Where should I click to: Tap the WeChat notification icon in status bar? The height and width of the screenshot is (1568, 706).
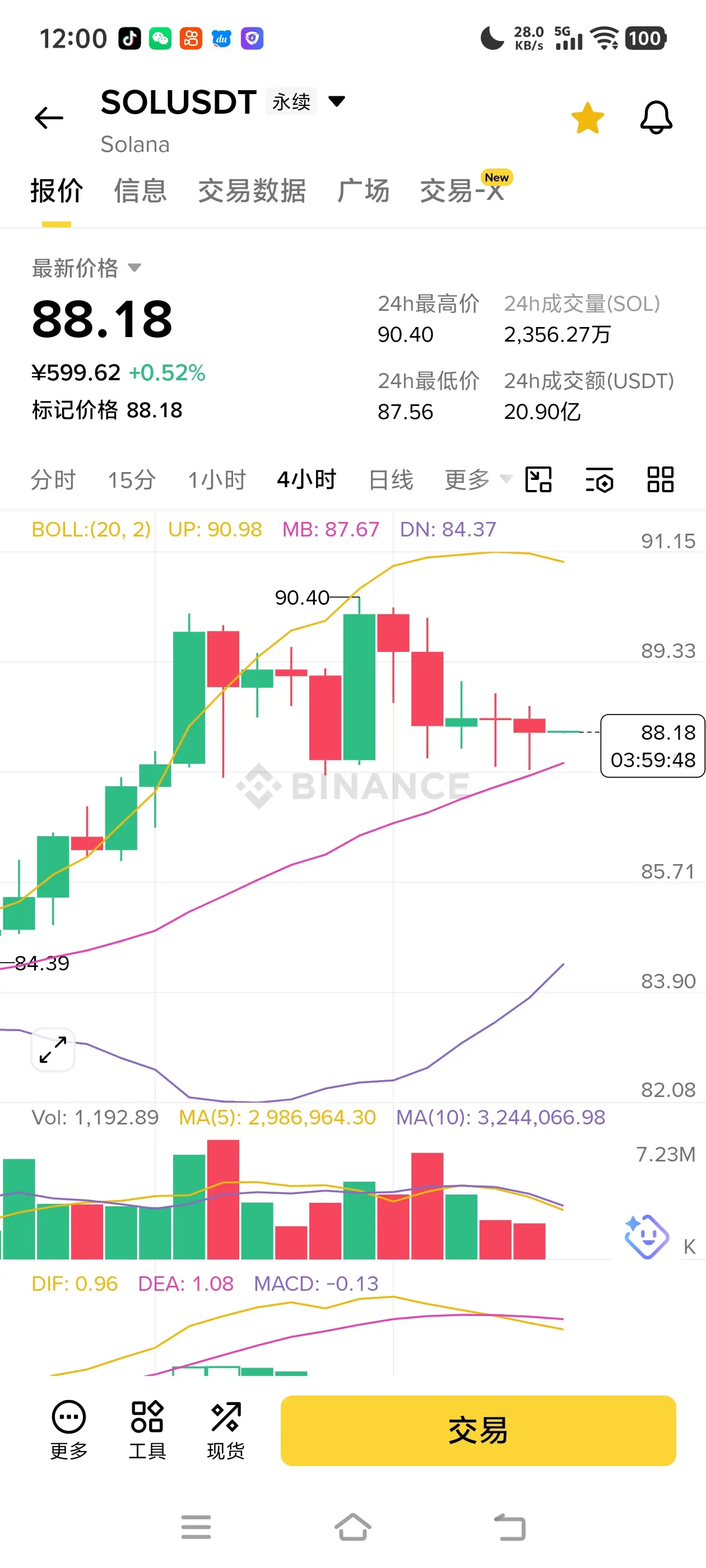[160, 38]
